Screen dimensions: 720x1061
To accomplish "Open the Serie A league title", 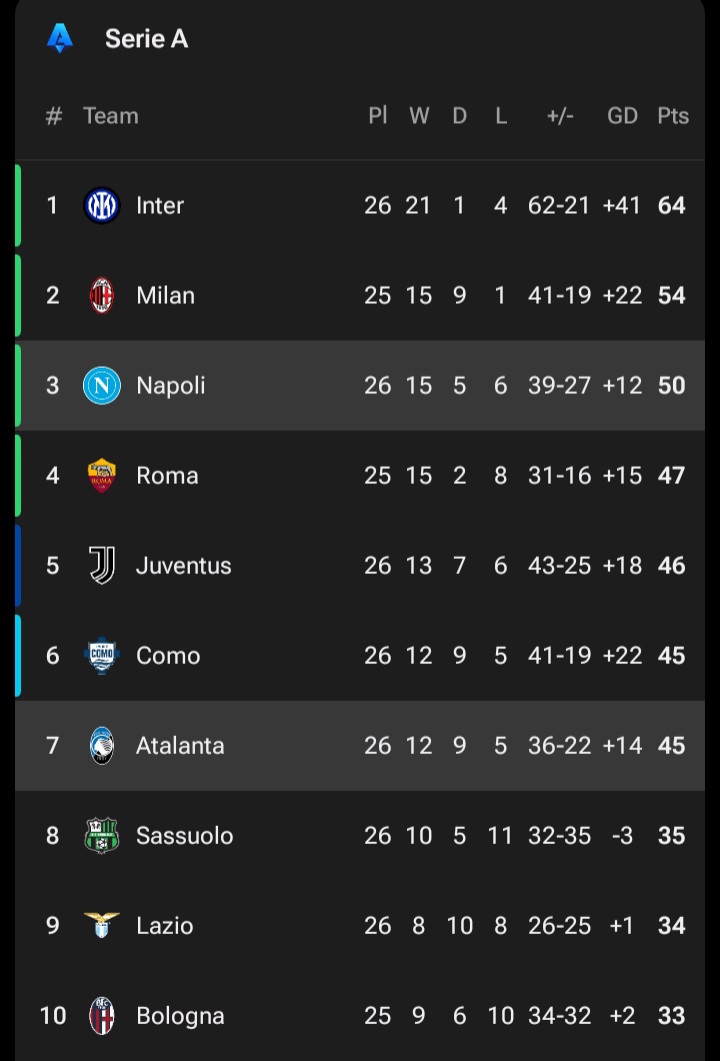I will (x=146, y=39).
